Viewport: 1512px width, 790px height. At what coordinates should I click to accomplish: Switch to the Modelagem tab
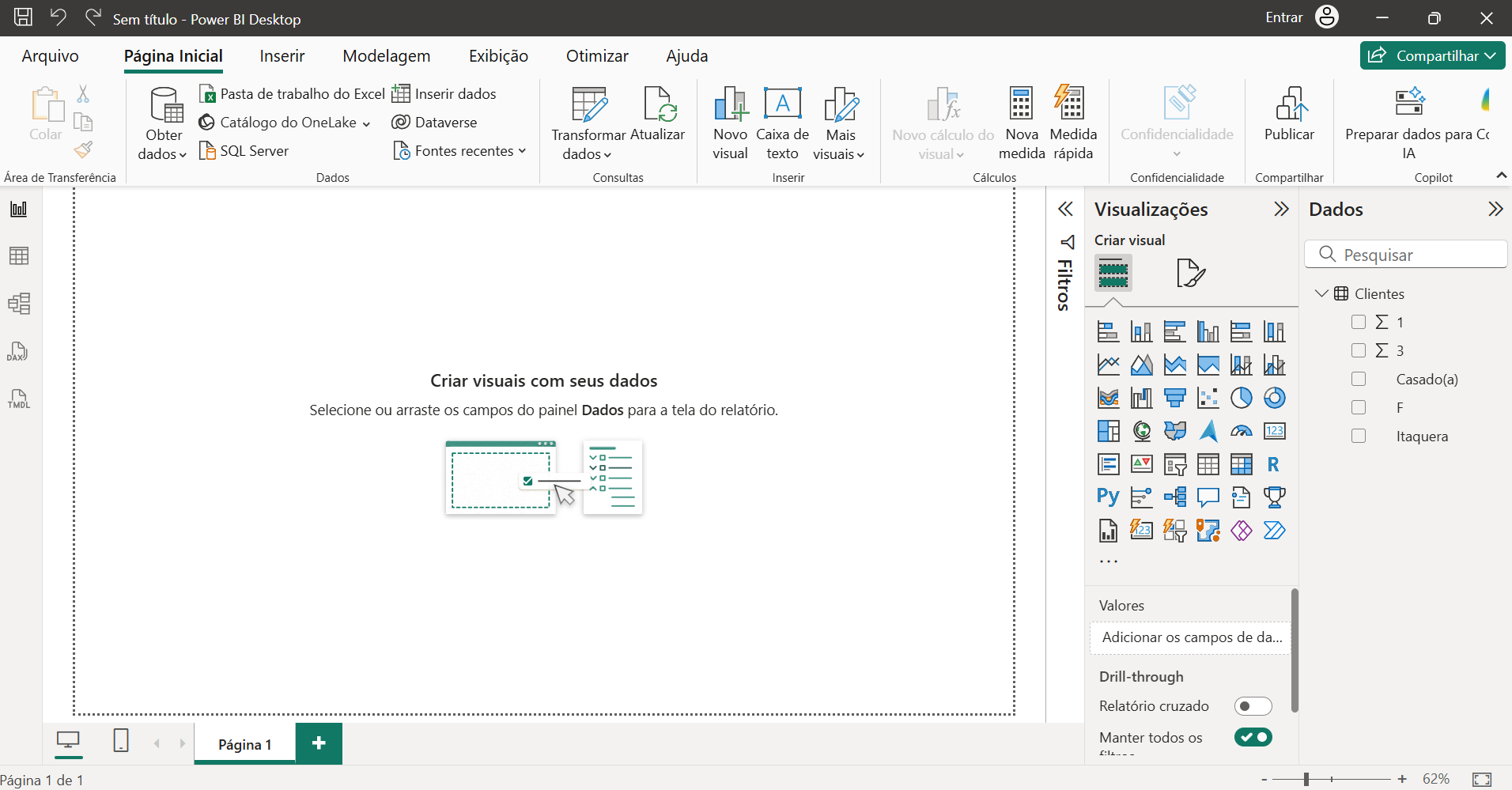tap(387, 56)
